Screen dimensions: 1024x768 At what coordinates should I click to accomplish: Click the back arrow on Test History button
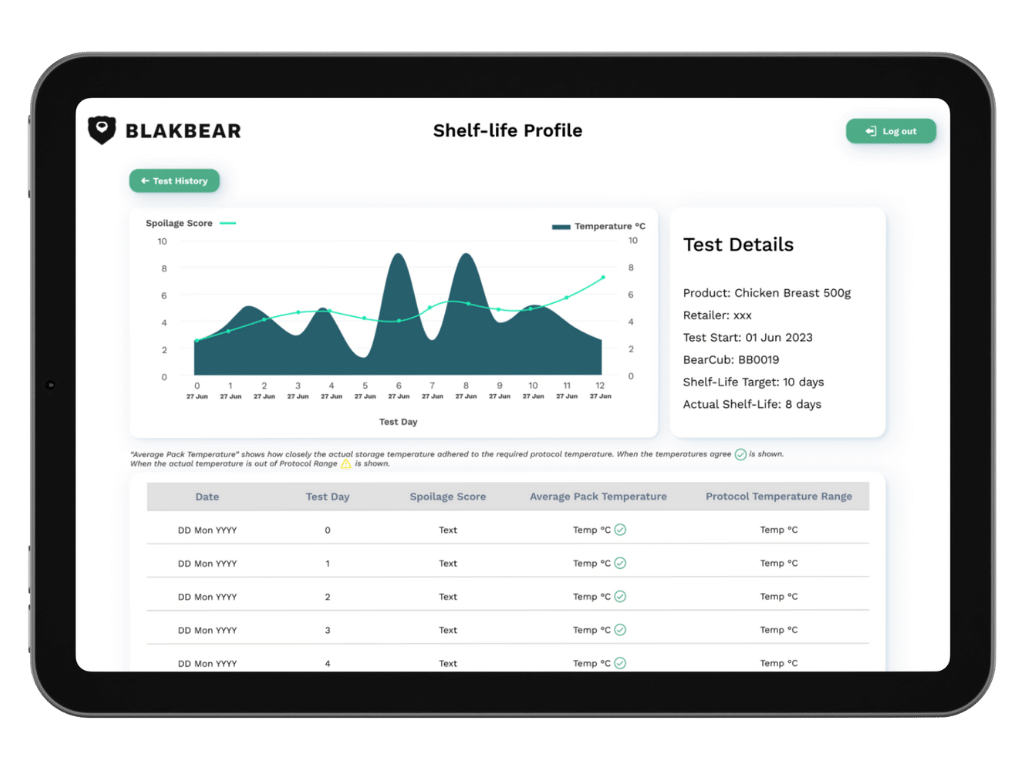tap(146, 181)
